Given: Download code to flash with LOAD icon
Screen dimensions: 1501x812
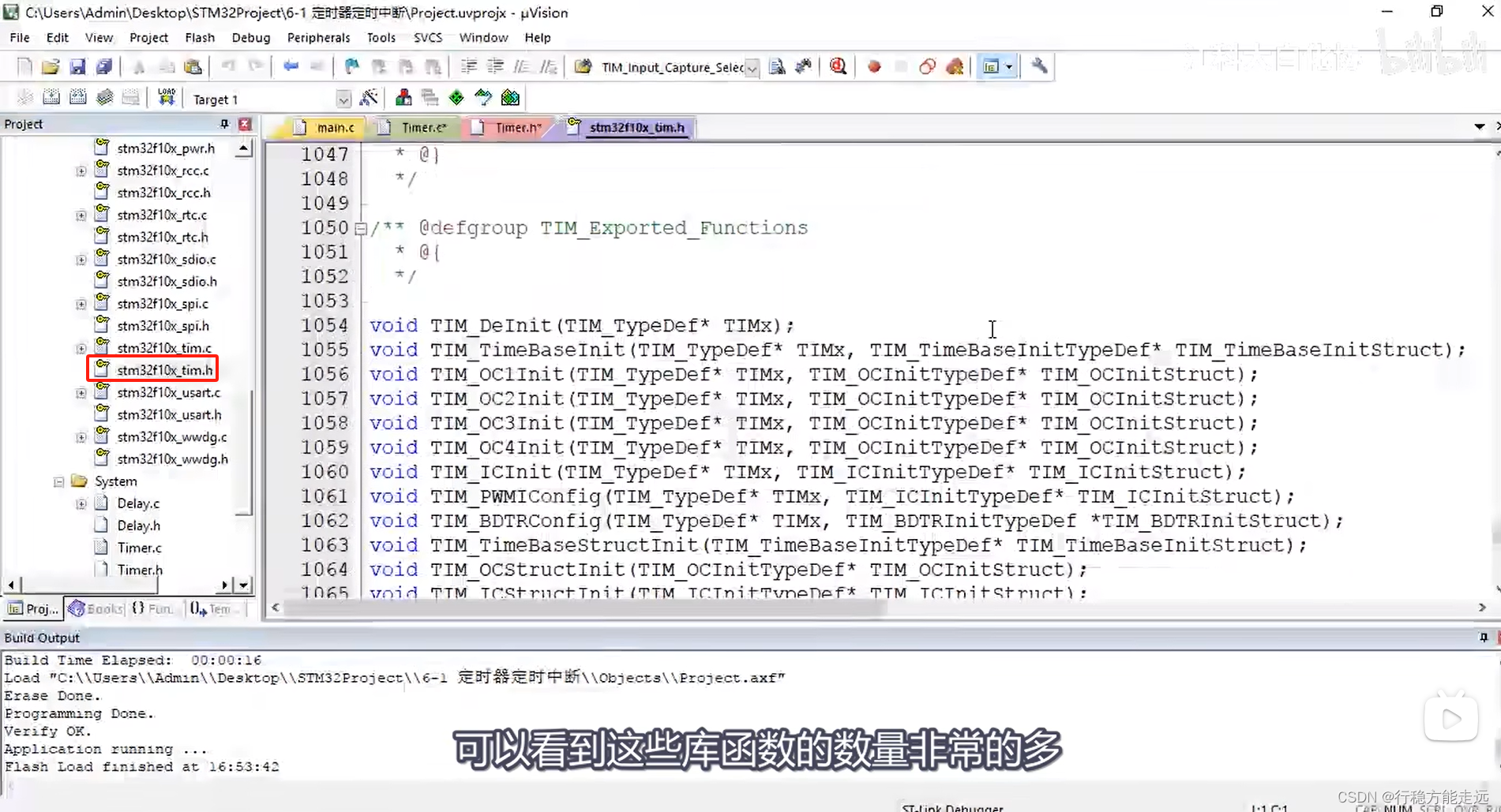Looking at the screenshot, I should click(x=167, y=98).
